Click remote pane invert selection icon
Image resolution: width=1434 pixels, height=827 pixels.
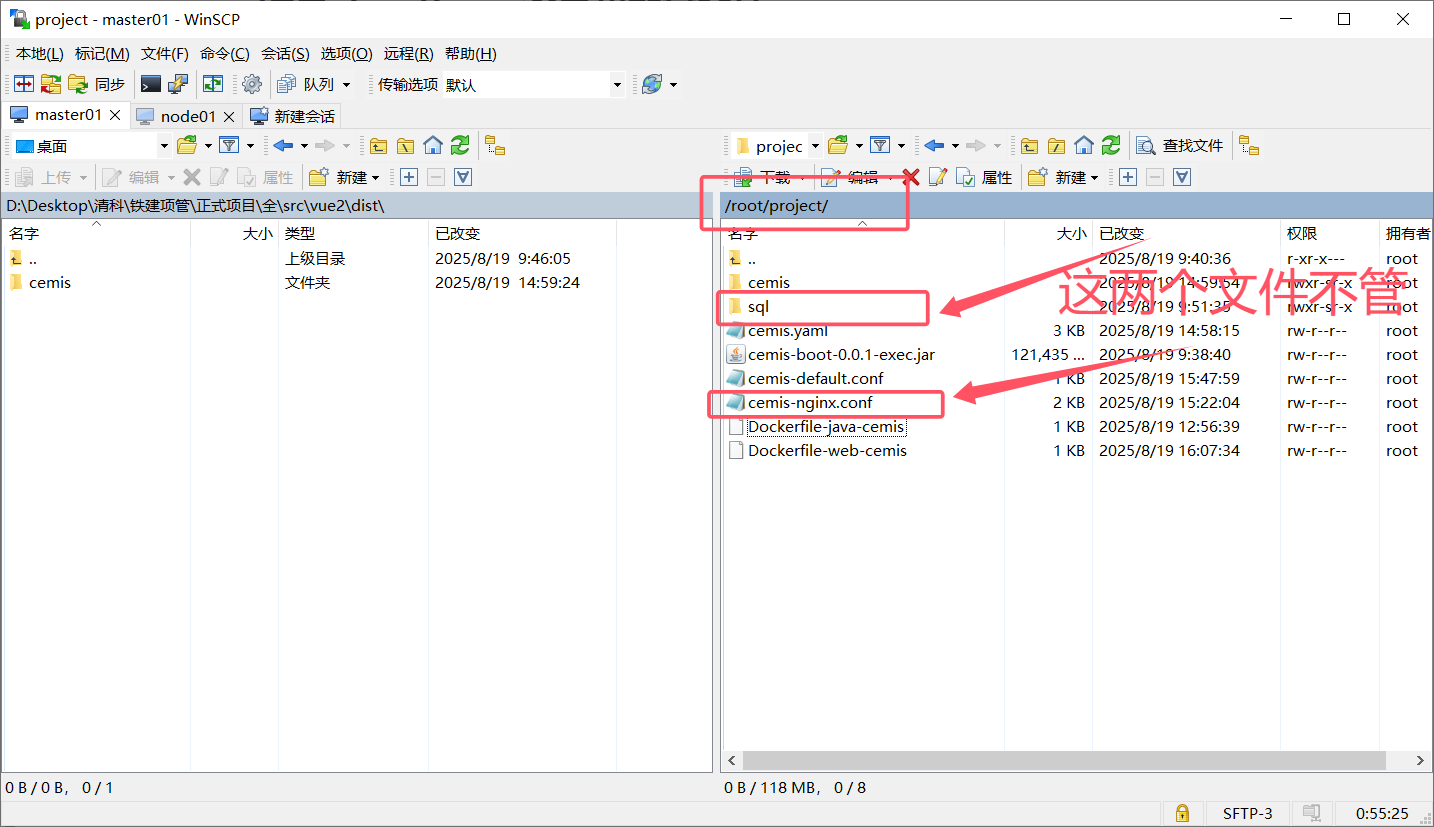point(1182,177)
